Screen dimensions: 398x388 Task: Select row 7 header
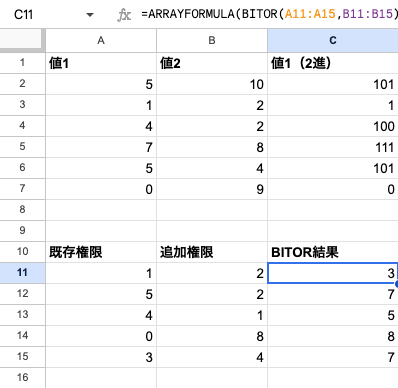tap(22, 189)
